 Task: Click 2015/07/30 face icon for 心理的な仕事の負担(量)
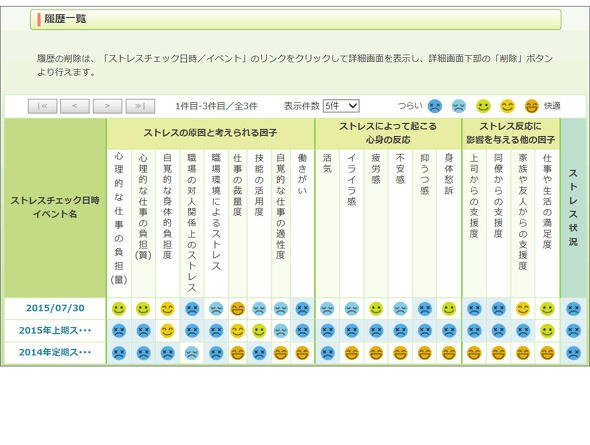click(119, 309)
